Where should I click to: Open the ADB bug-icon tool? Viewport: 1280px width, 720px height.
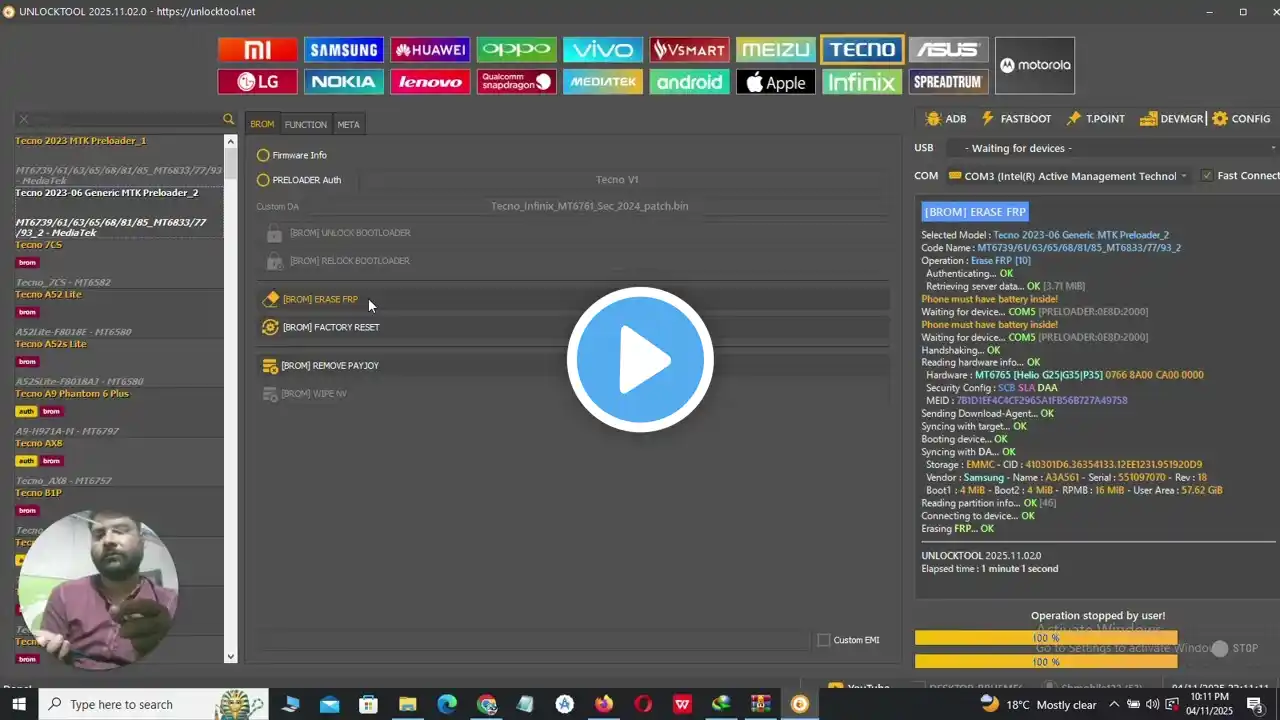pos(945,119)
